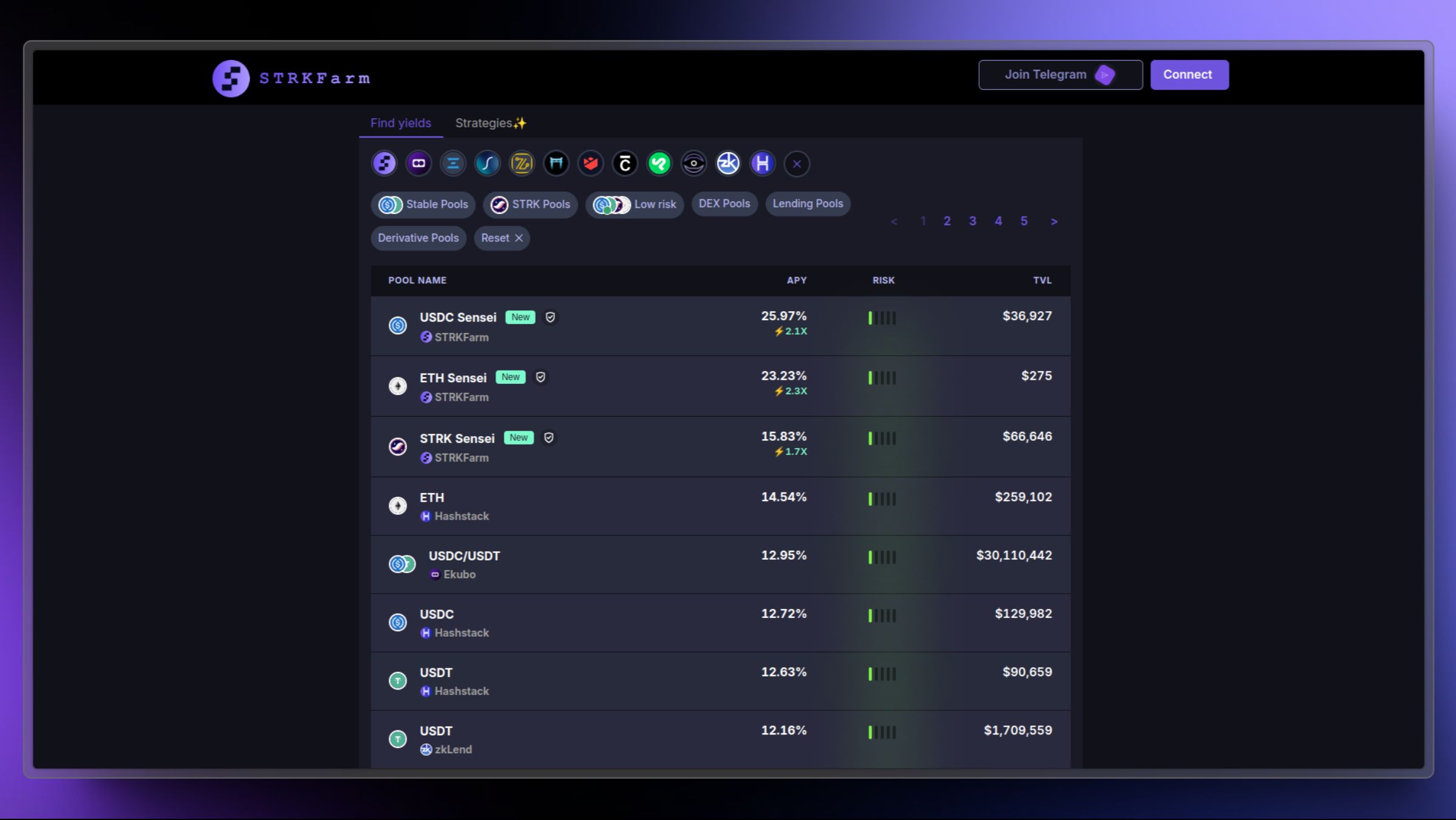Click the 2.1X boost label
This screenshot has height=820, width=1456.
pyautogui.click(x=791, y=331)
